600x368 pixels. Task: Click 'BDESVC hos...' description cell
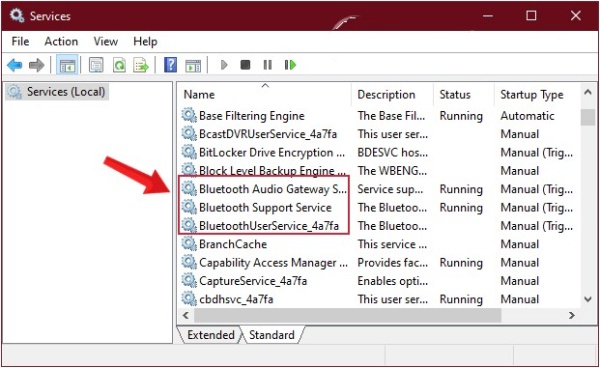point(393,153)
